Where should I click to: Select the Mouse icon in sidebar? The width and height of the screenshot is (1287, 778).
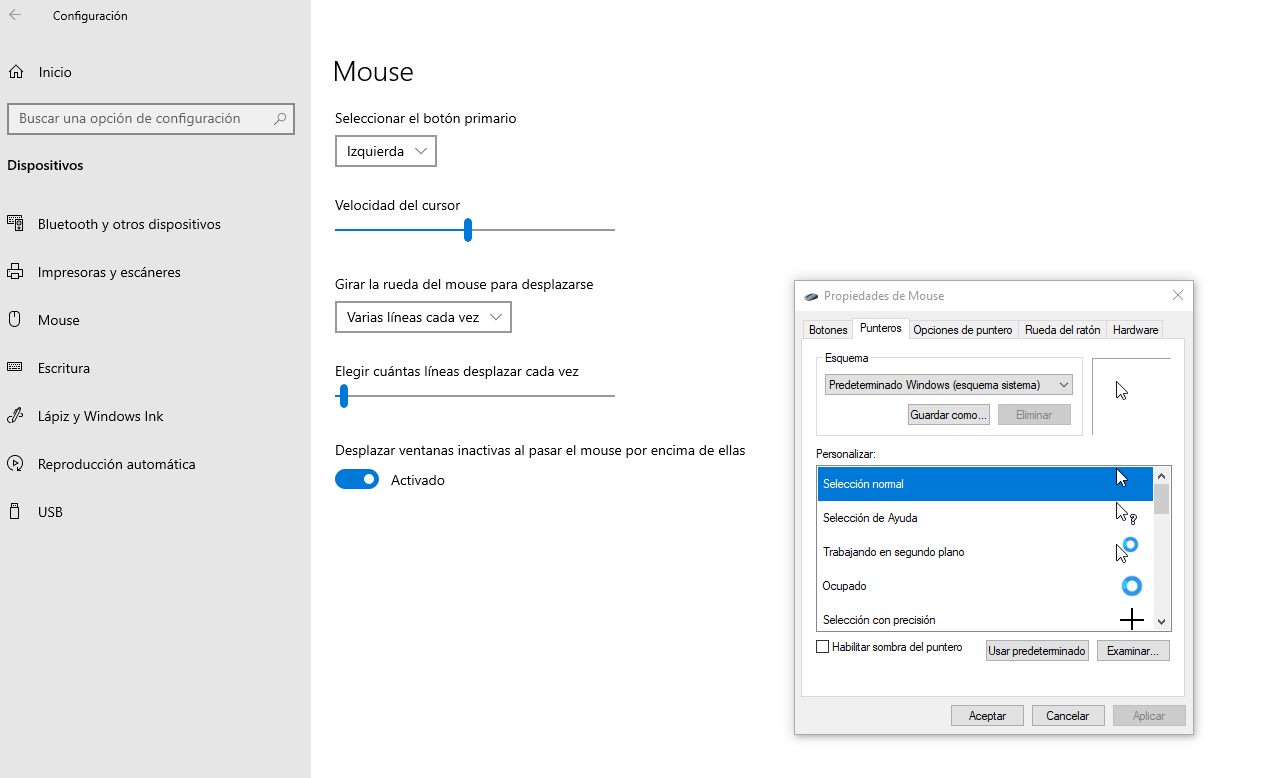(15, 320)
